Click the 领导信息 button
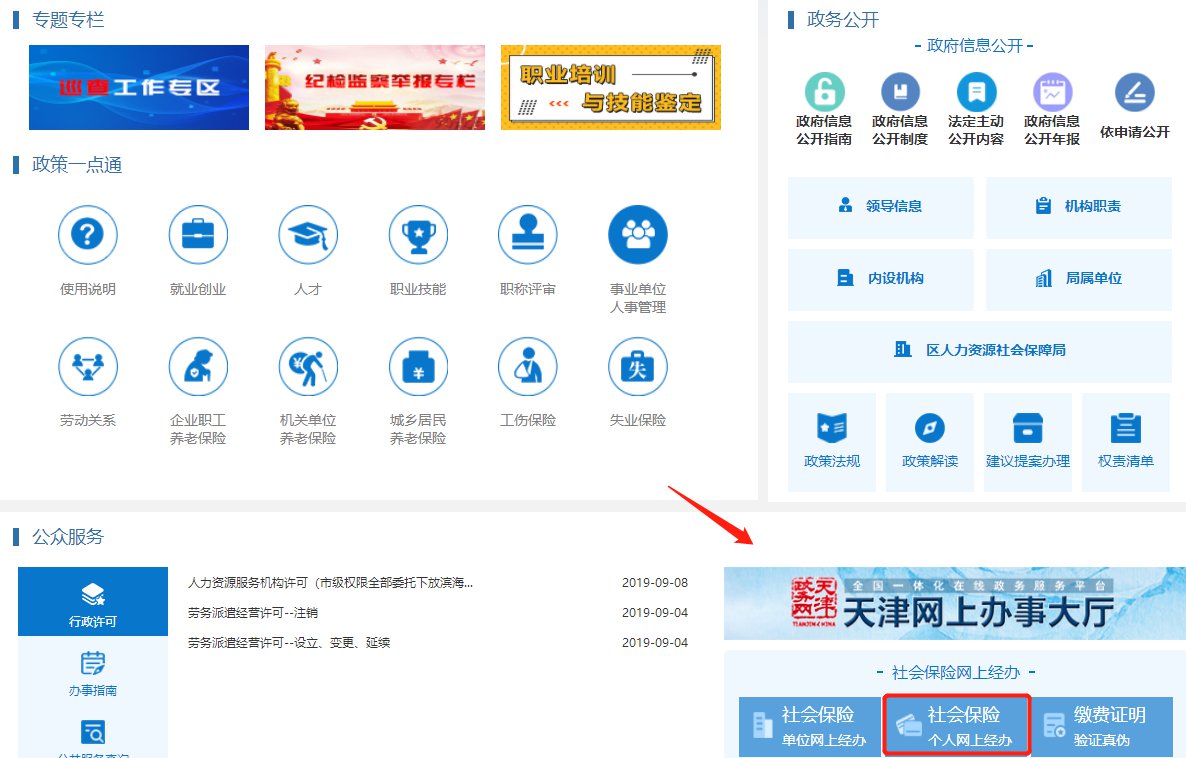The height and width of the screenshot is (758, 1186). 880,207
